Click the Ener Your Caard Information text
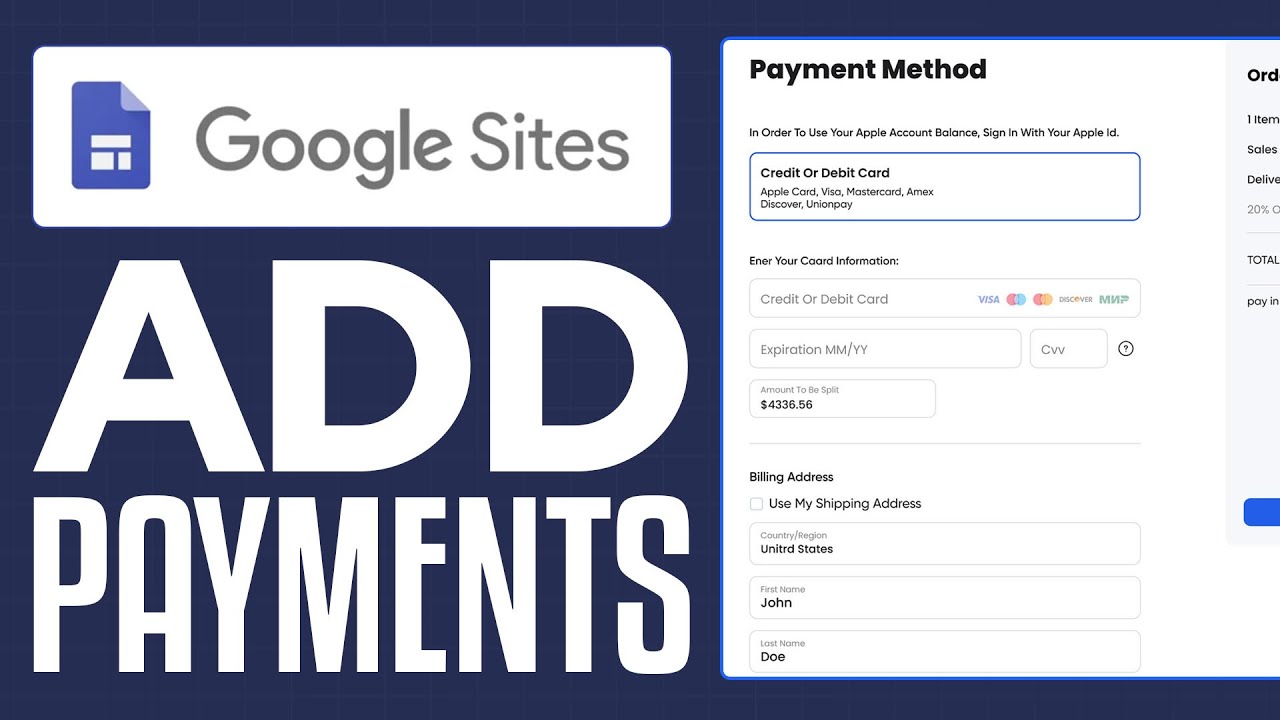The width and height of the screenshot is (1280, 720). [x=824, y=261]
